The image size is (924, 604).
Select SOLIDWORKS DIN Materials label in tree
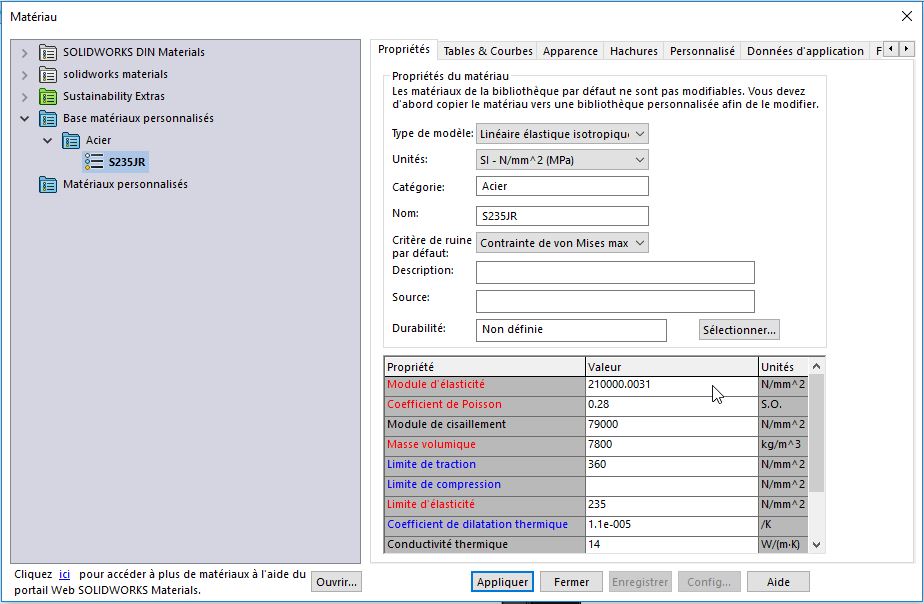[x=134, y=52]
